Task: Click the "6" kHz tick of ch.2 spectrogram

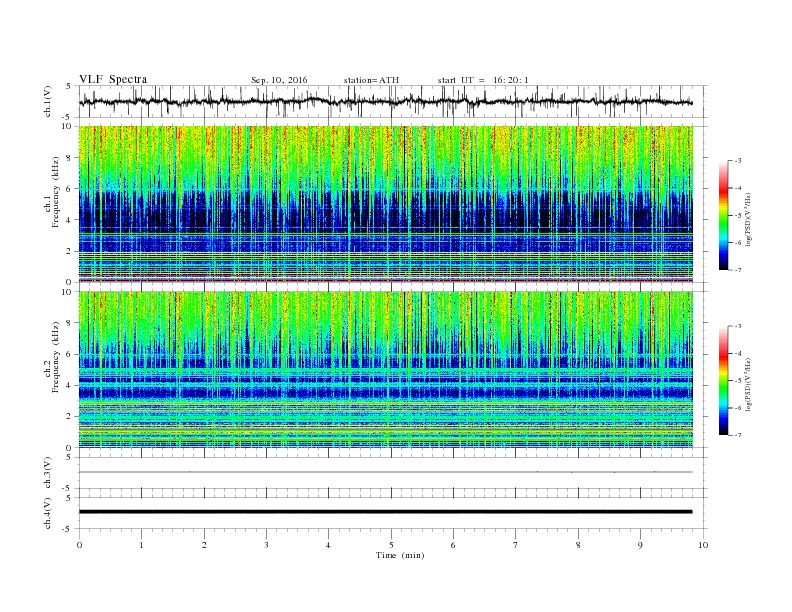Action: 70,354
